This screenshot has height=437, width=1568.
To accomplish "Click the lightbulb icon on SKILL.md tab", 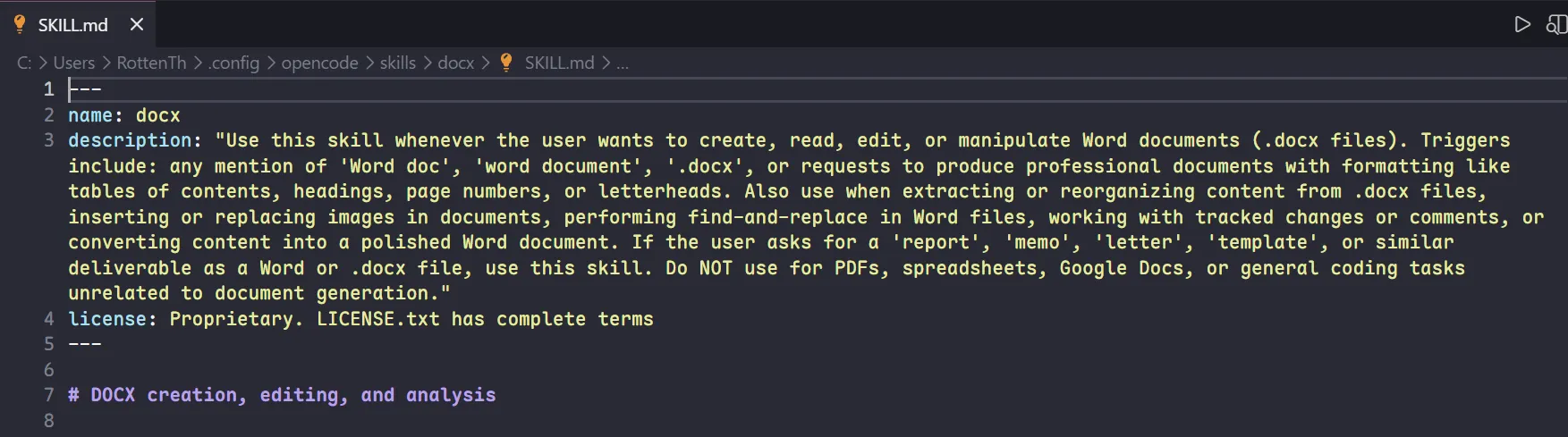I will (20, 24).
